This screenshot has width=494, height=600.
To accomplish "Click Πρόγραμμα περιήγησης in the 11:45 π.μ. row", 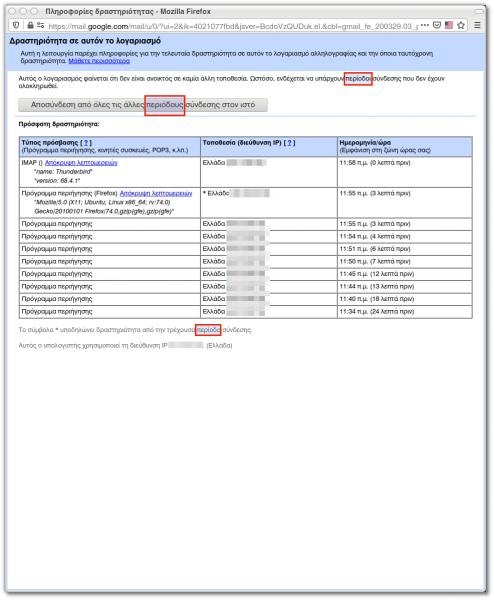I will 57,274.
